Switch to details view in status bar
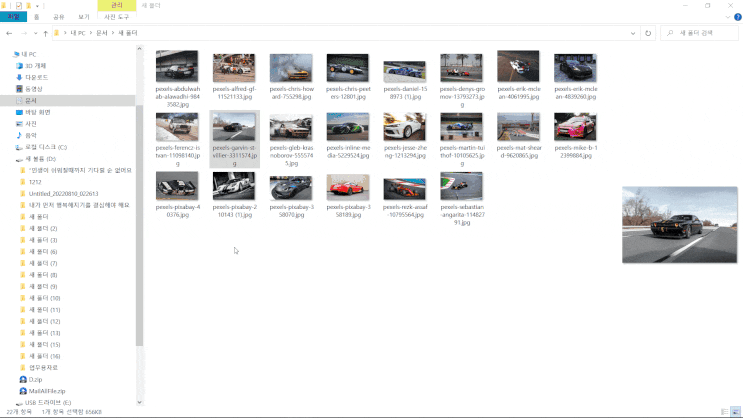 coord(725,412)
